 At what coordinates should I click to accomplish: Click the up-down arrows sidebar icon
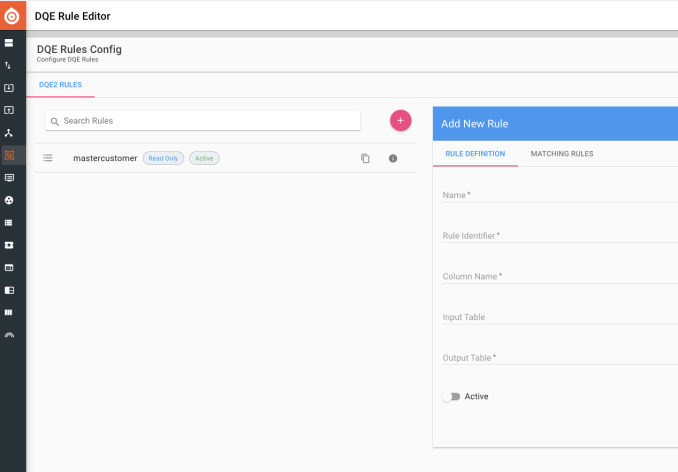[x=9, y=65]
